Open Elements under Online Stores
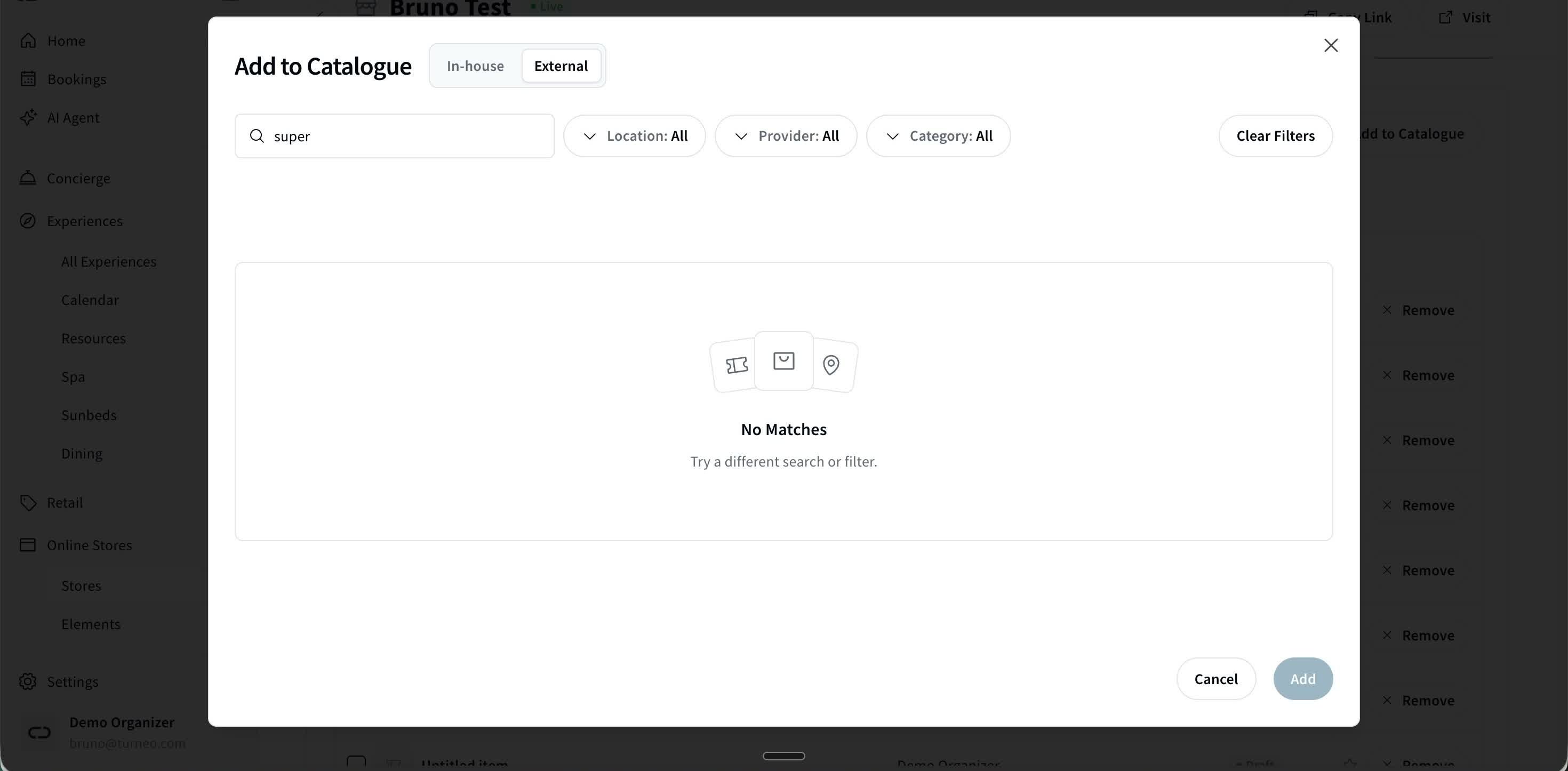Viewport: 1568px width, 771px height. click(x=91, y=624)
